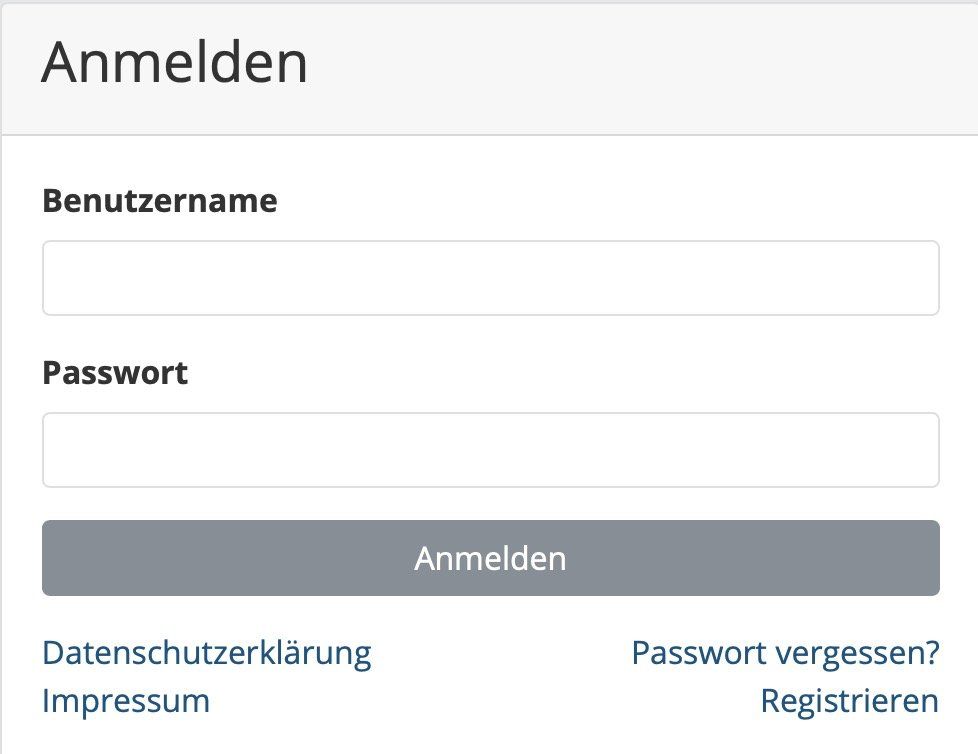View the privacy policy (Datenschutzerklärung)

point(206,653)
